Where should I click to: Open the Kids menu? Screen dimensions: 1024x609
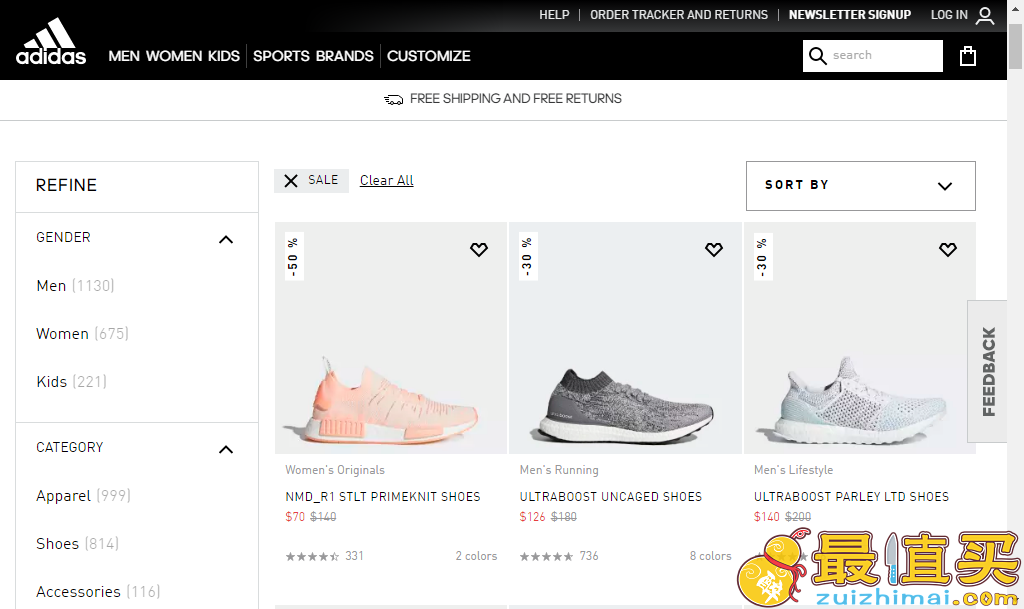224,56
